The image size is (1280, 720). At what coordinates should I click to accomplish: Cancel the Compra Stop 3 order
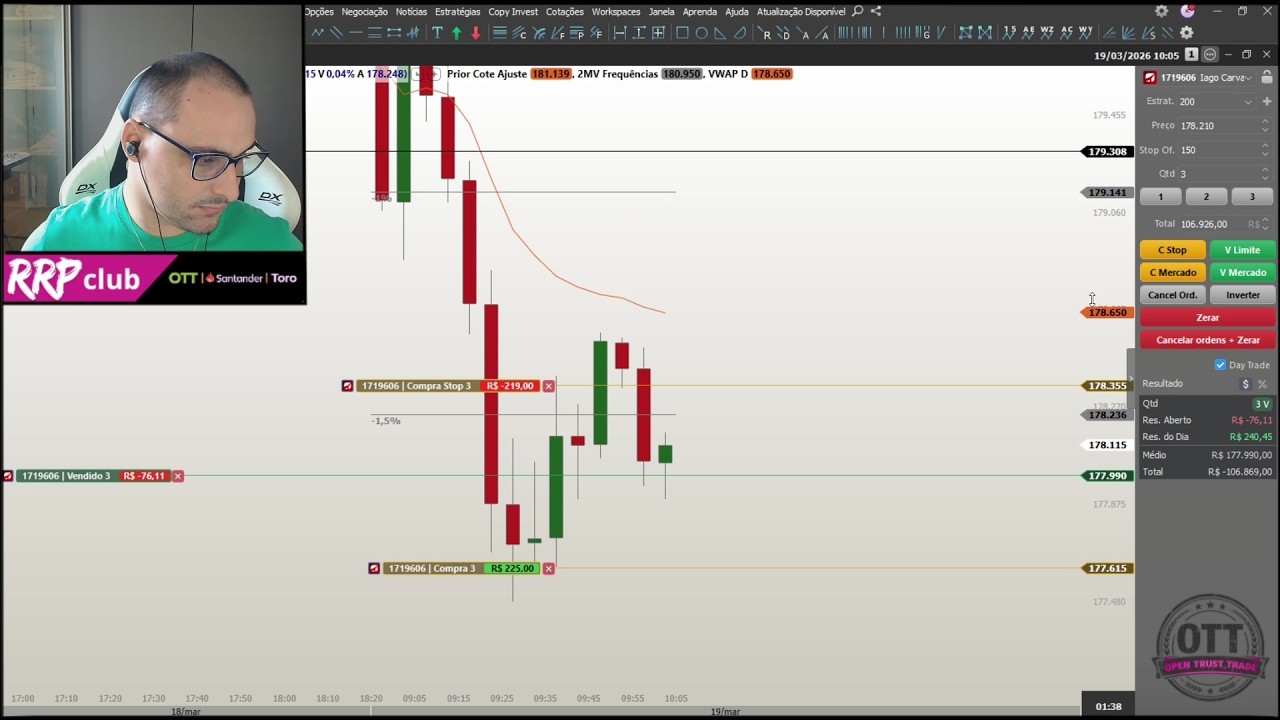click(x=548, y=386)
